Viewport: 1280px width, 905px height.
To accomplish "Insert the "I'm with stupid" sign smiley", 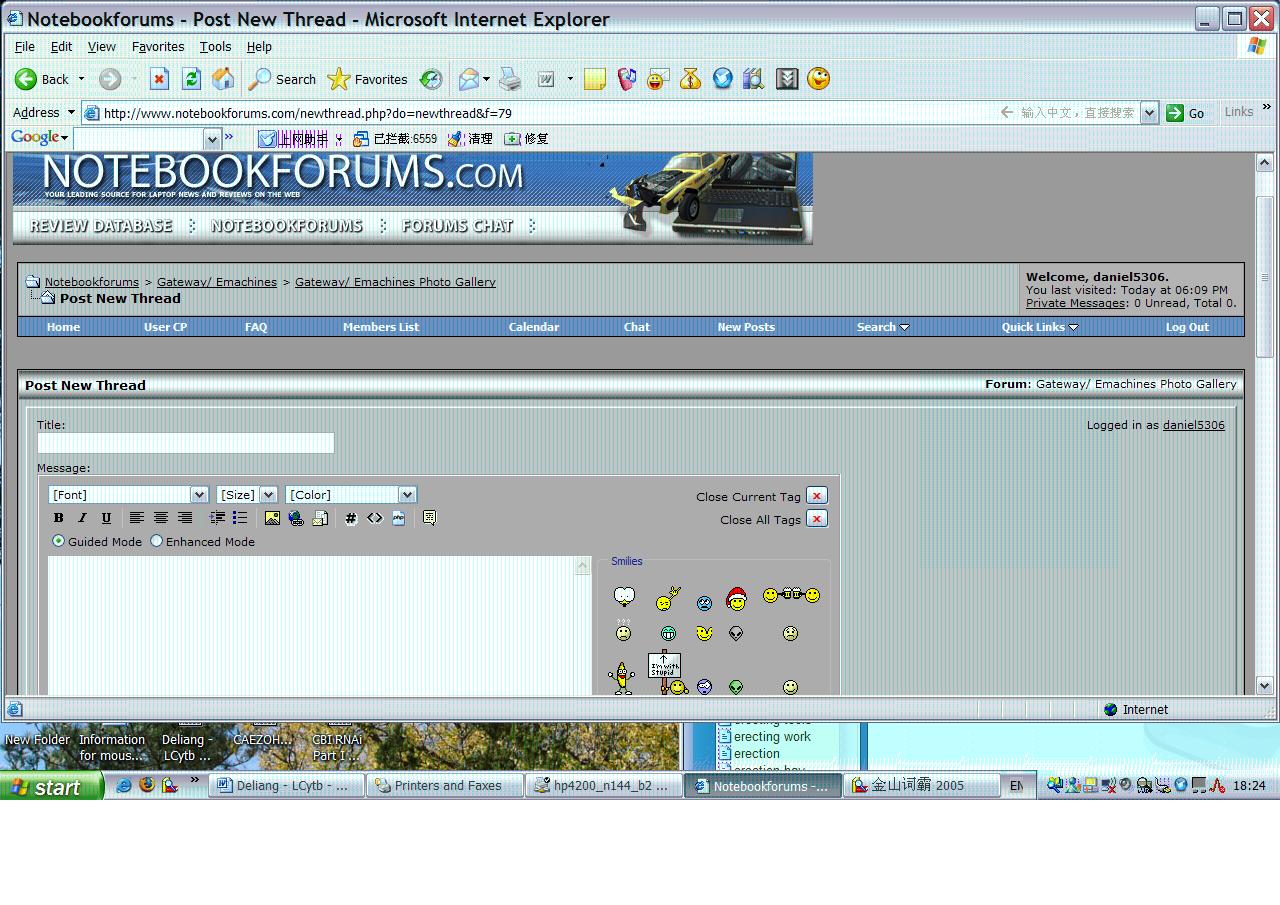I will tap(668, 673).
